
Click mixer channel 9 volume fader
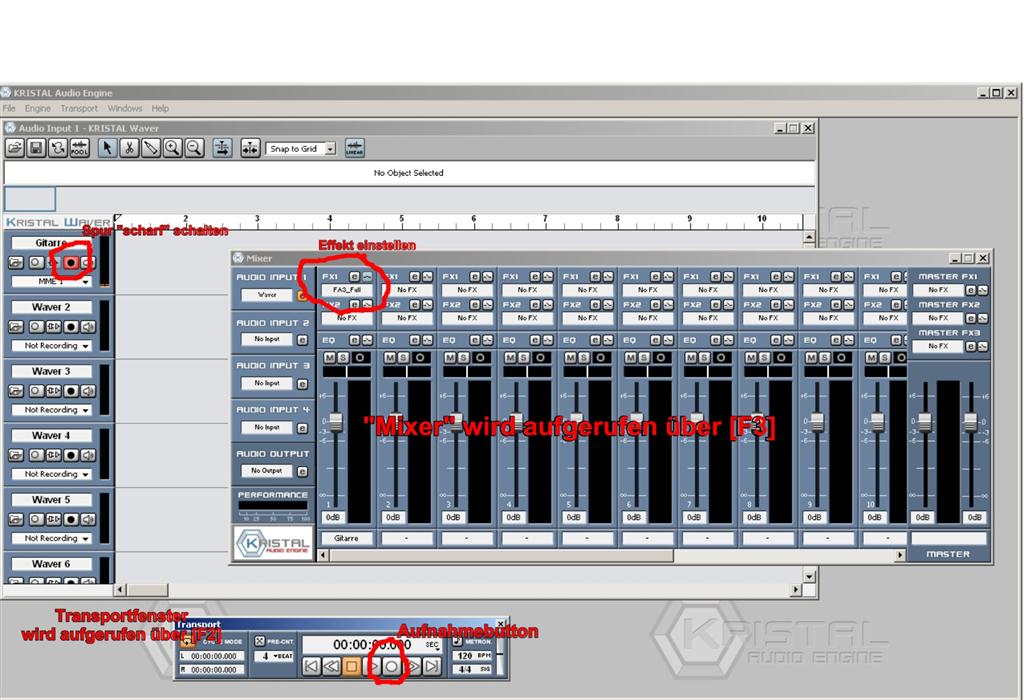[817, 422]
